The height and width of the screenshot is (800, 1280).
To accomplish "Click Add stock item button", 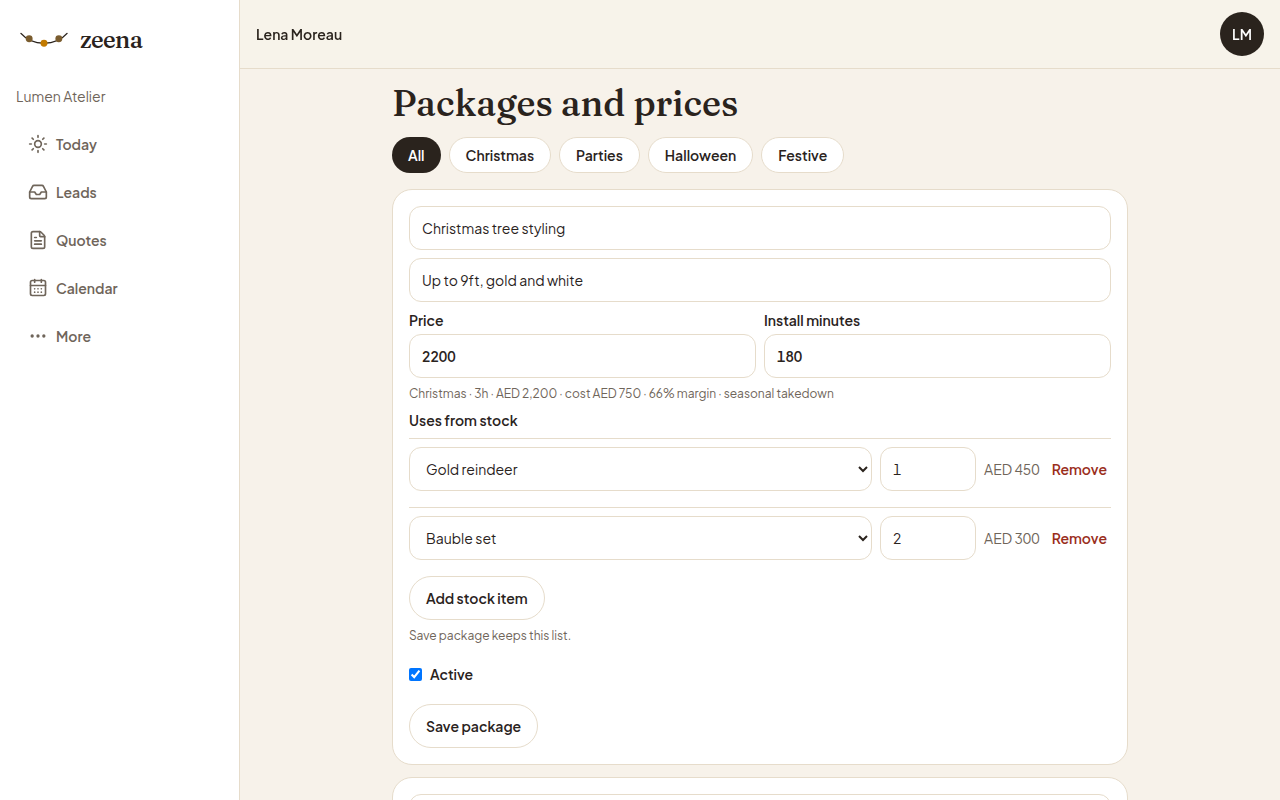I will 477,598.
